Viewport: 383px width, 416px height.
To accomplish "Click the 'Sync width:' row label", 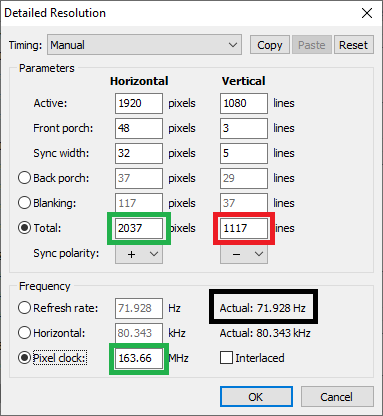I will point(61,153).
